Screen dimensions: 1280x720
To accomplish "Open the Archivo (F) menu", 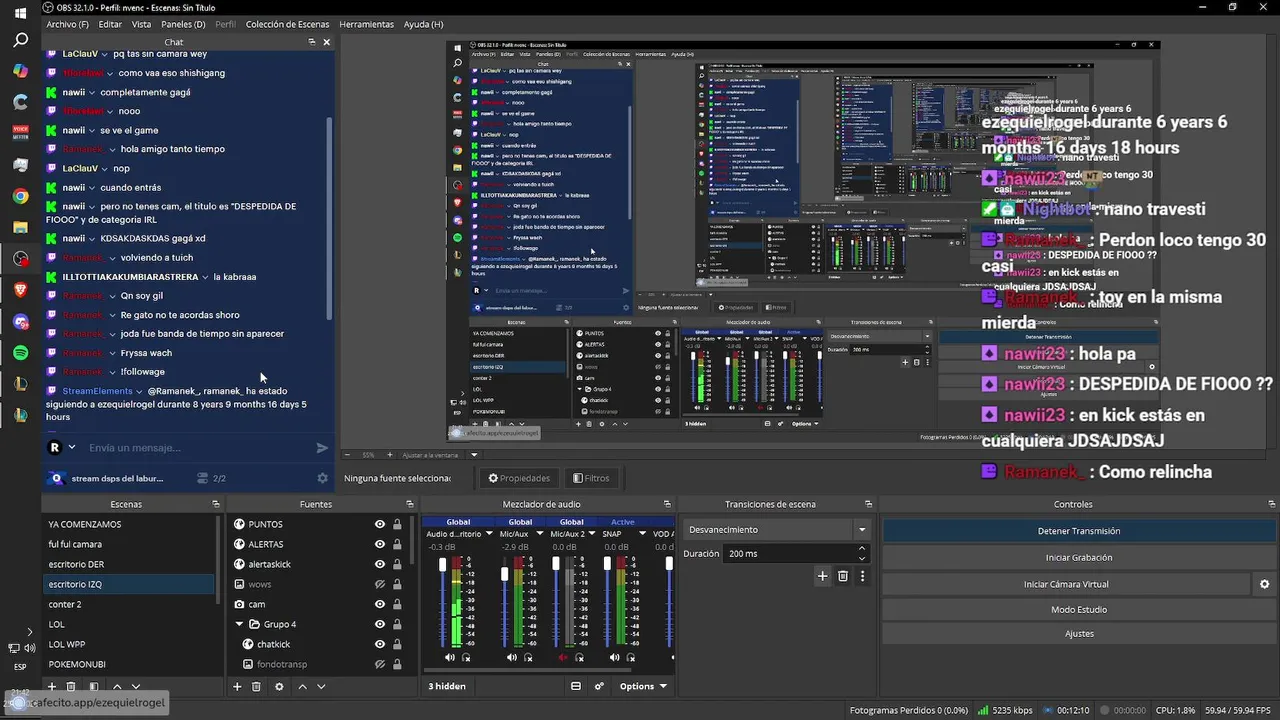I will coord(67,24).
